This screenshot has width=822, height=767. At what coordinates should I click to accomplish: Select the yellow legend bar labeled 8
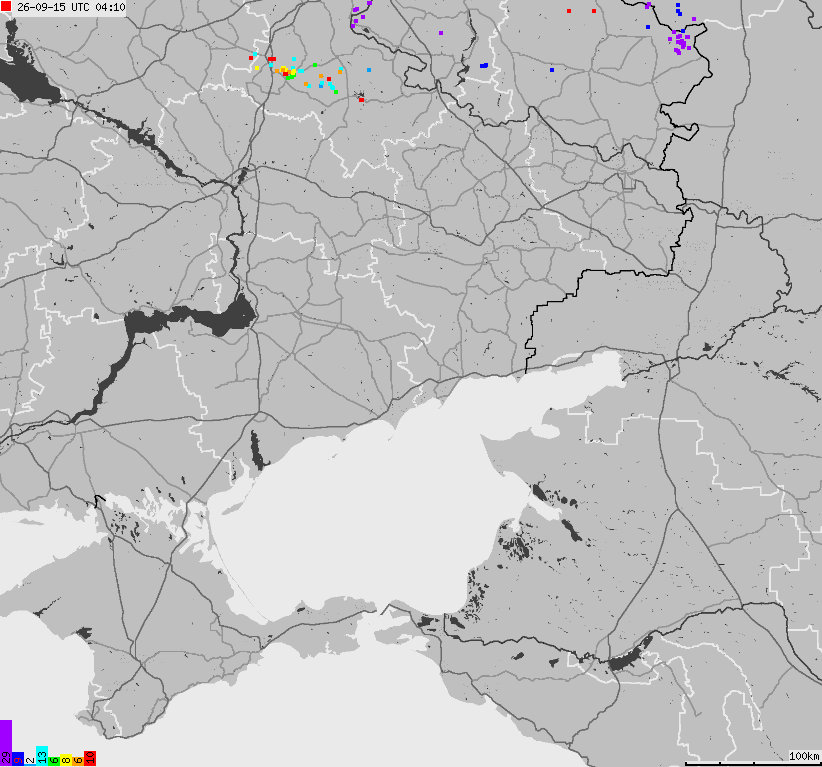click(x=66, y=760)
